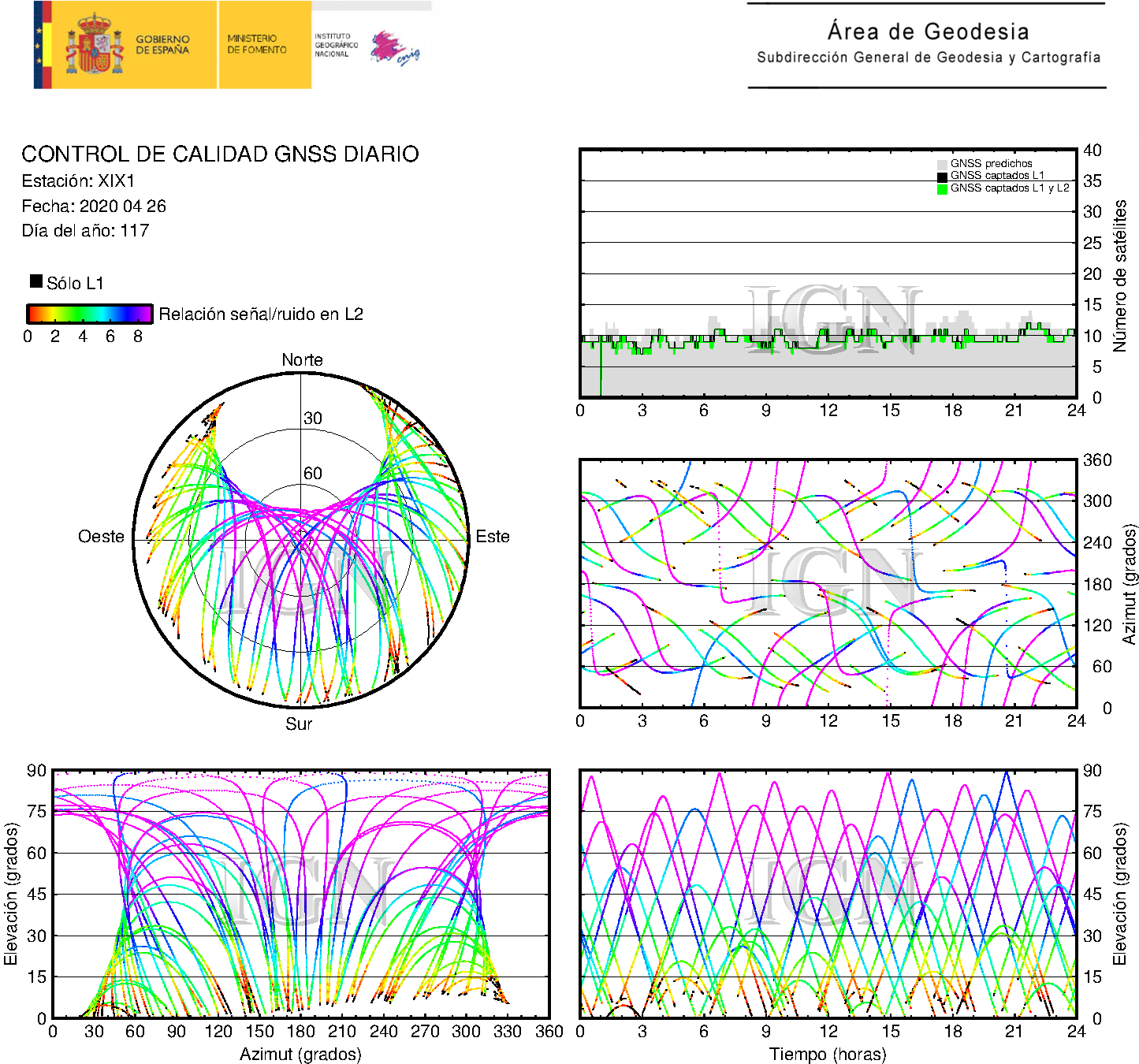The image size is (1139, 1064).
Task: Click the black 'GNSS captados L1' legend marker
Action: click(x=942, y=176)
